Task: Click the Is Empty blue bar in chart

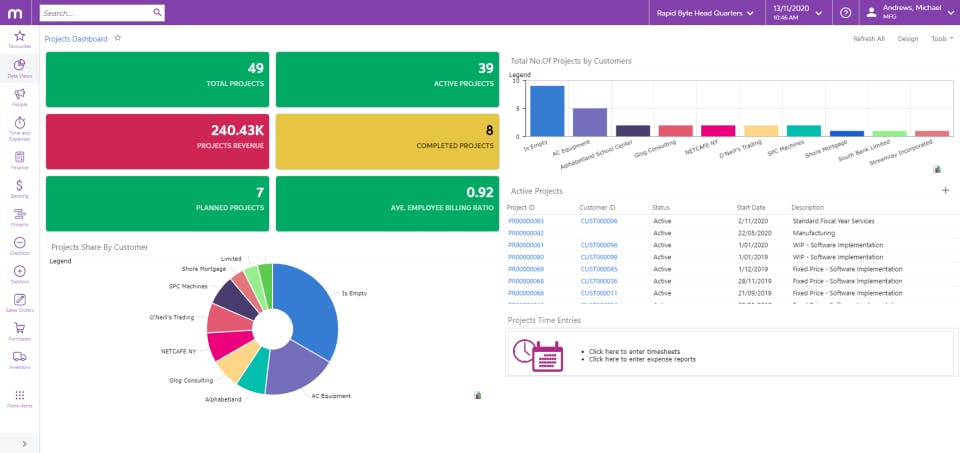Action: tap(547, 111)
